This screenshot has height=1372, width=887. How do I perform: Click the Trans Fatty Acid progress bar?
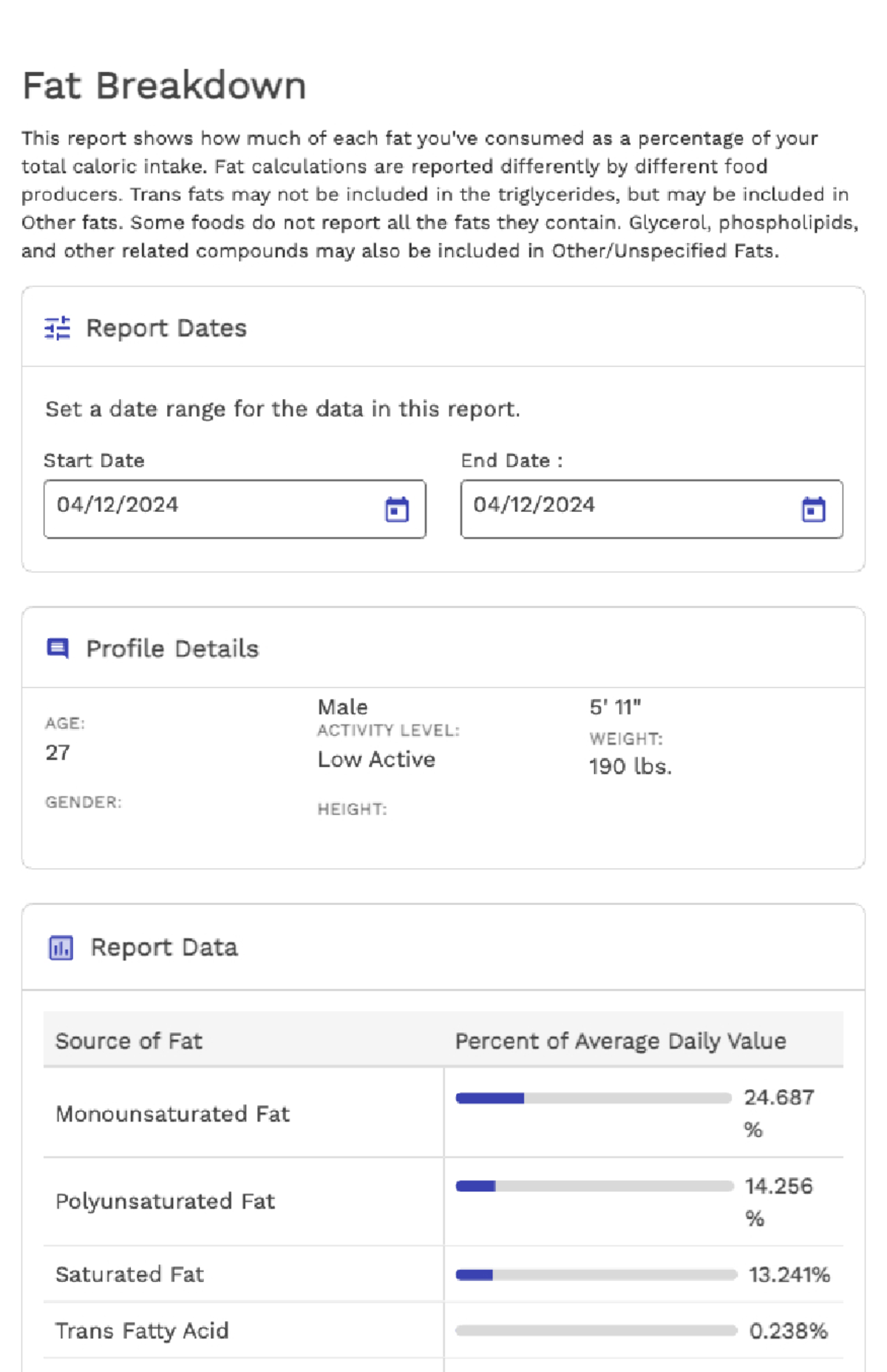click(x=596, y=1331)
